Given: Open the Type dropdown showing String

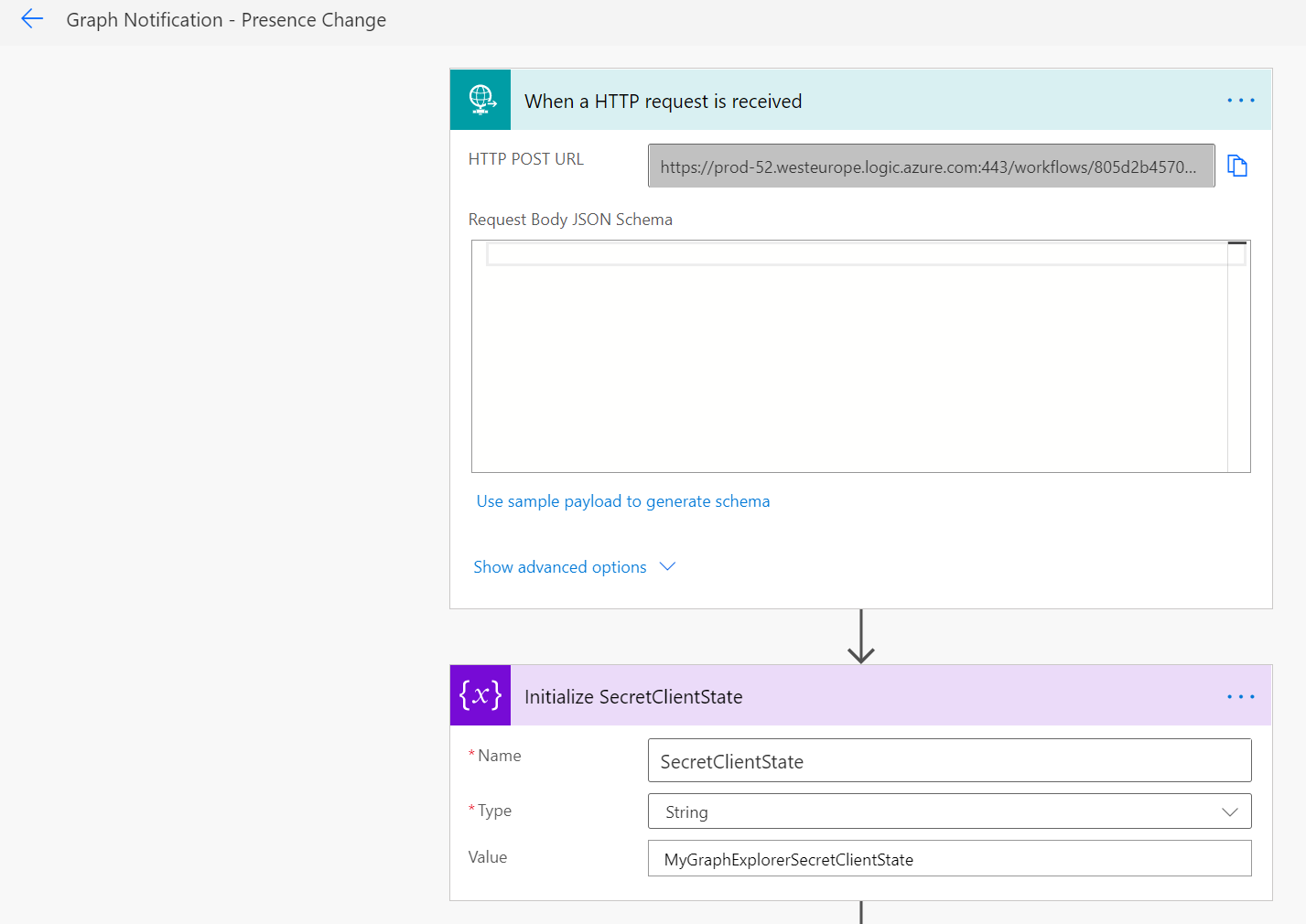Looking at the screenshot, I should click(x=949, y=811).
